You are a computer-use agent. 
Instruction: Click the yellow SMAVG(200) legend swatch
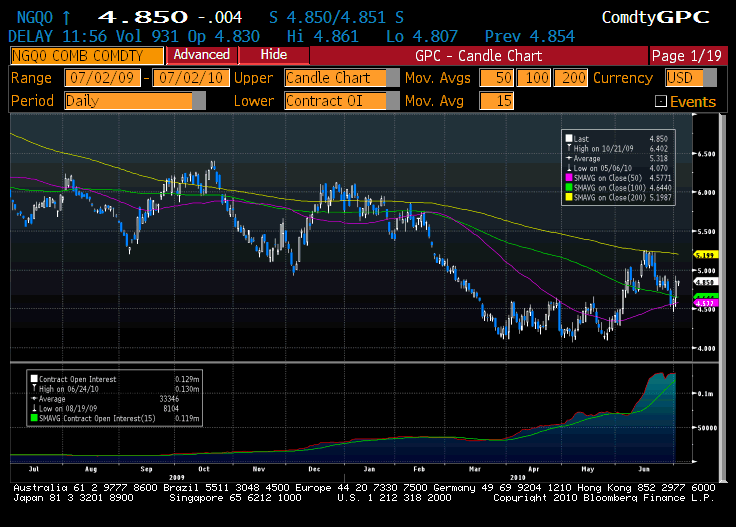568,199
